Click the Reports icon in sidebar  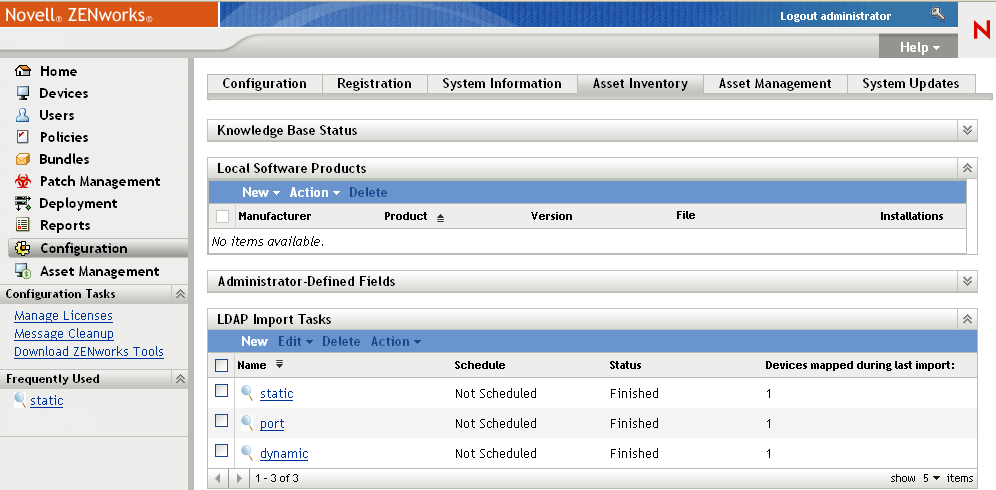pos(23,225)
